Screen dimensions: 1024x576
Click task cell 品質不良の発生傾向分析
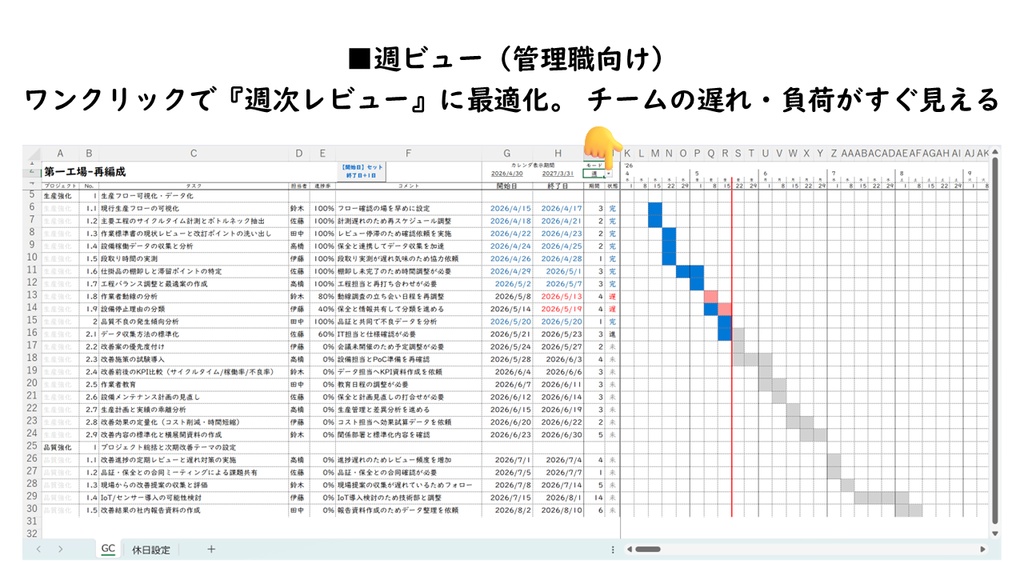(x=193, y=321)
